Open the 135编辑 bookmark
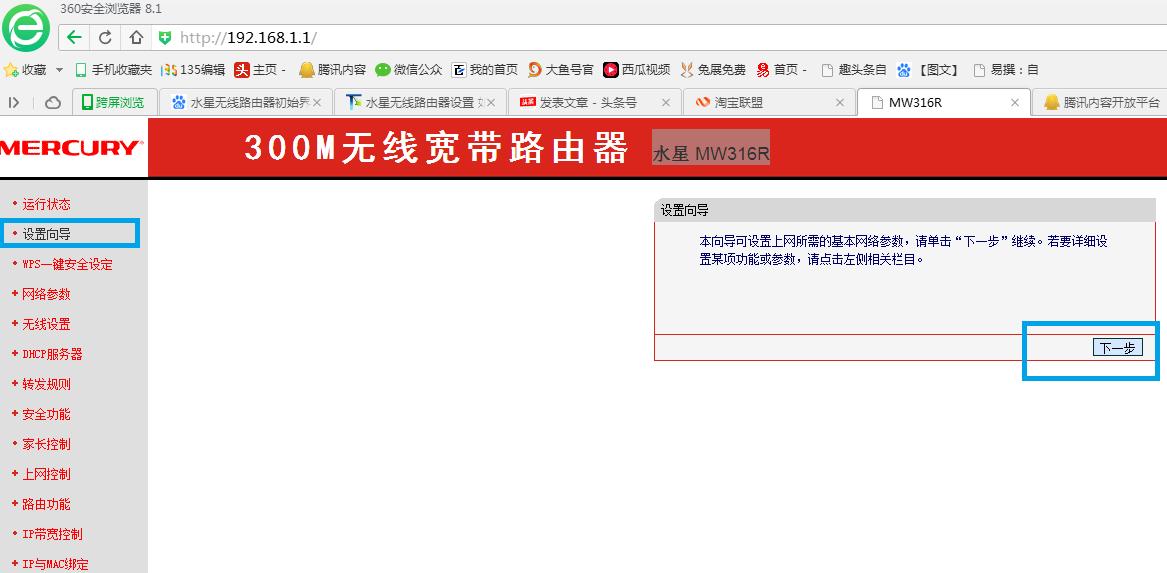 coord(194,70)
